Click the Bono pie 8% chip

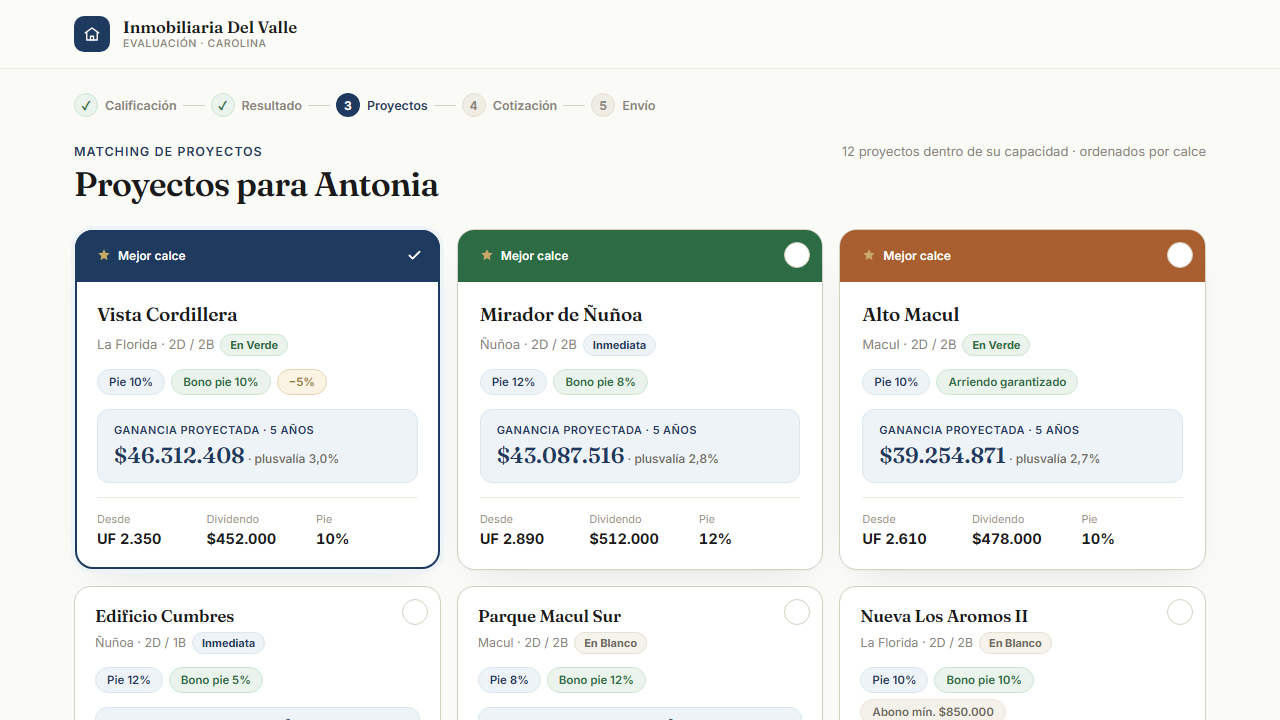coord(601,382)
